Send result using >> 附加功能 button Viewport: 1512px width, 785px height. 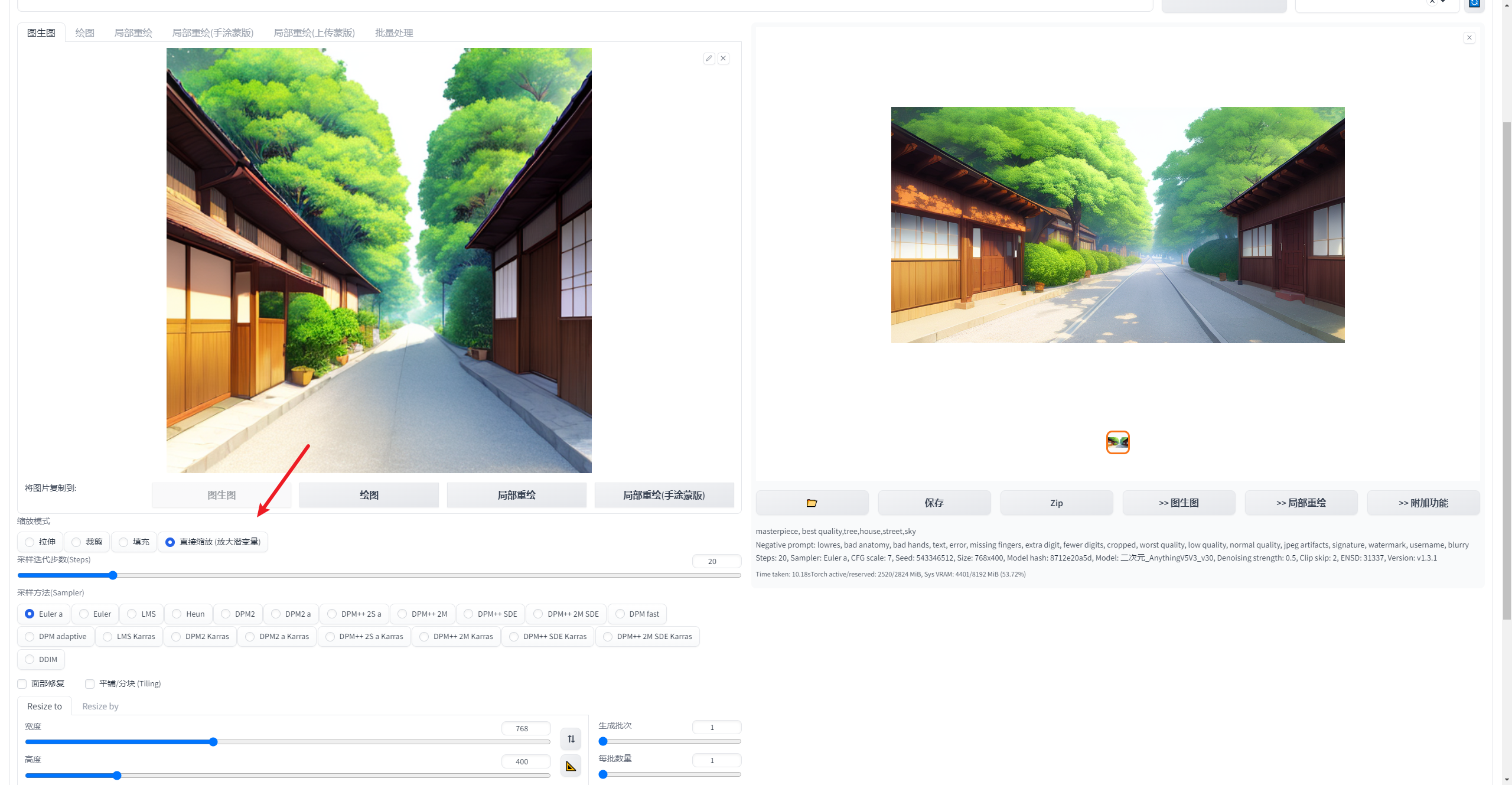tap(1423, 503)
